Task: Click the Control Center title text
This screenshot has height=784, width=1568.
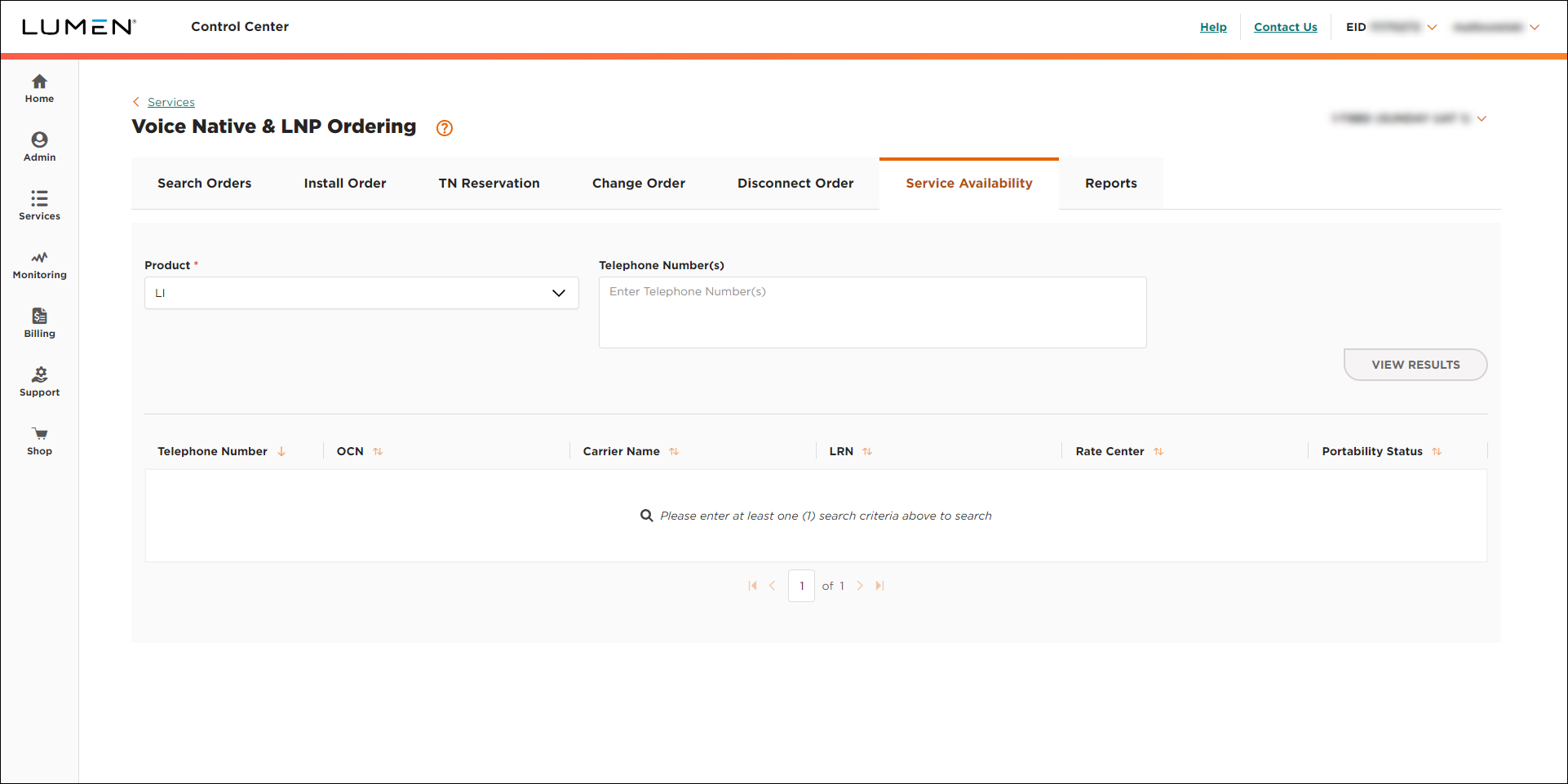Action: 240,27
